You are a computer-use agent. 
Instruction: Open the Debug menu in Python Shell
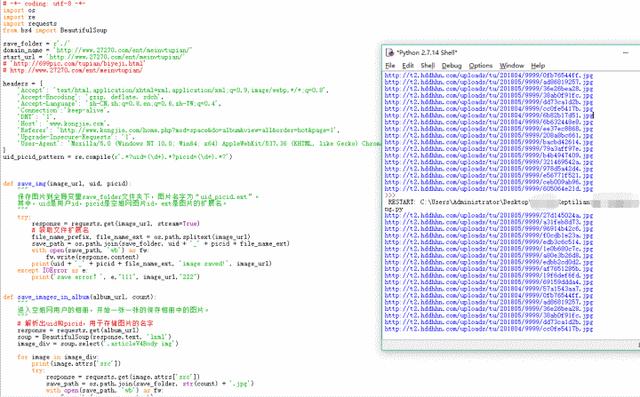pos(451,66)
